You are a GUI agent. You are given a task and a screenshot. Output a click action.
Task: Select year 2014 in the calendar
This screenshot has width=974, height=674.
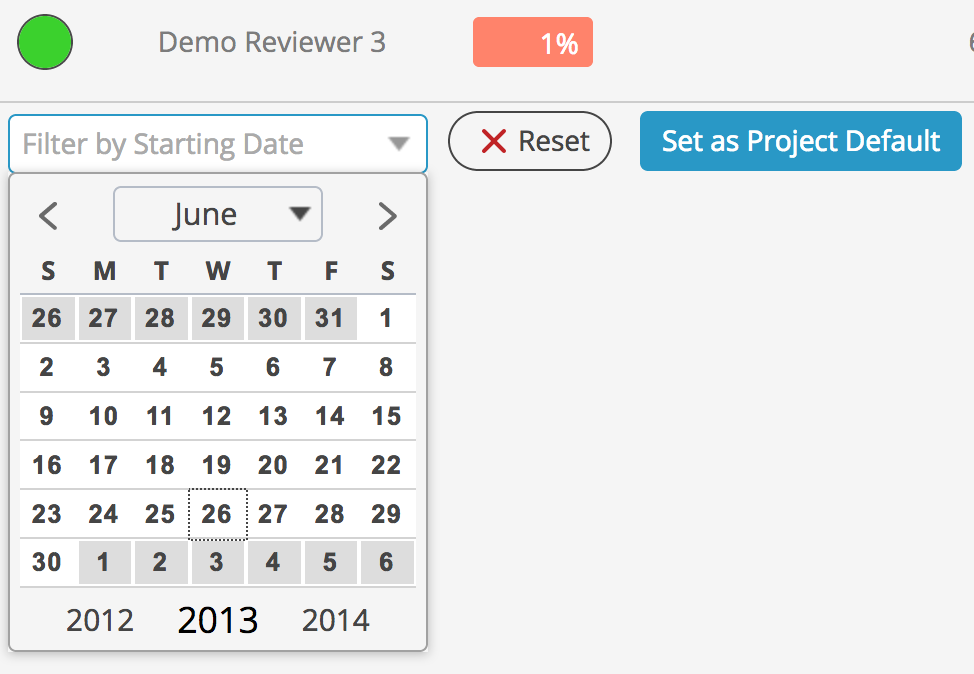336,620
